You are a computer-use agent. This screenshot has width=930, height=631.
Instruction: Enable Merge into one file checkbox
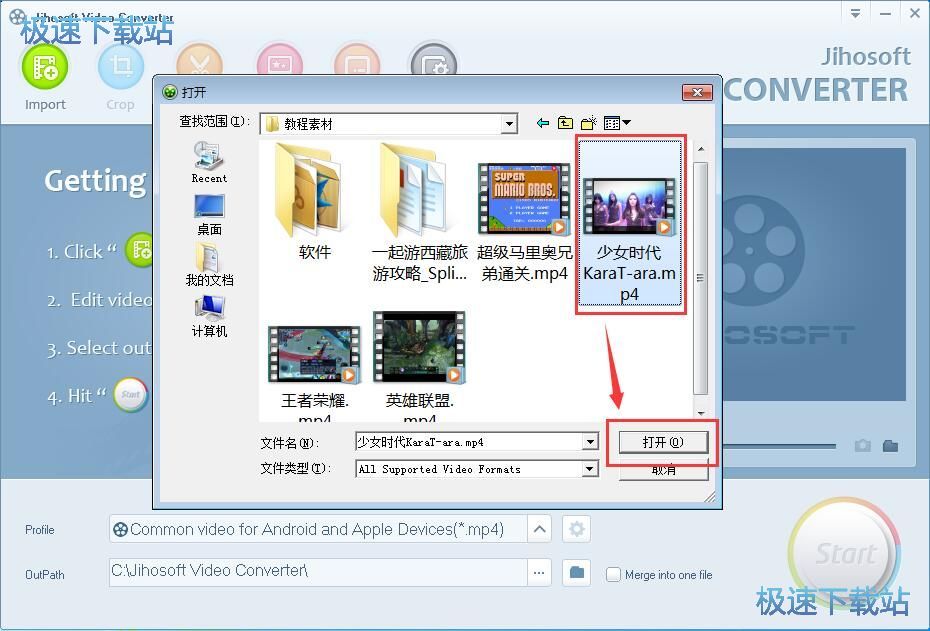click(x=614, y=574)
